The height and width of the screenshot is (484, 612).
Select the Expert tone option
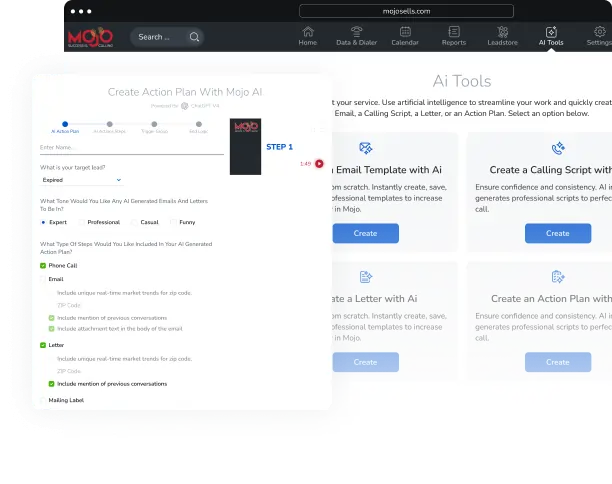[43, 222]
